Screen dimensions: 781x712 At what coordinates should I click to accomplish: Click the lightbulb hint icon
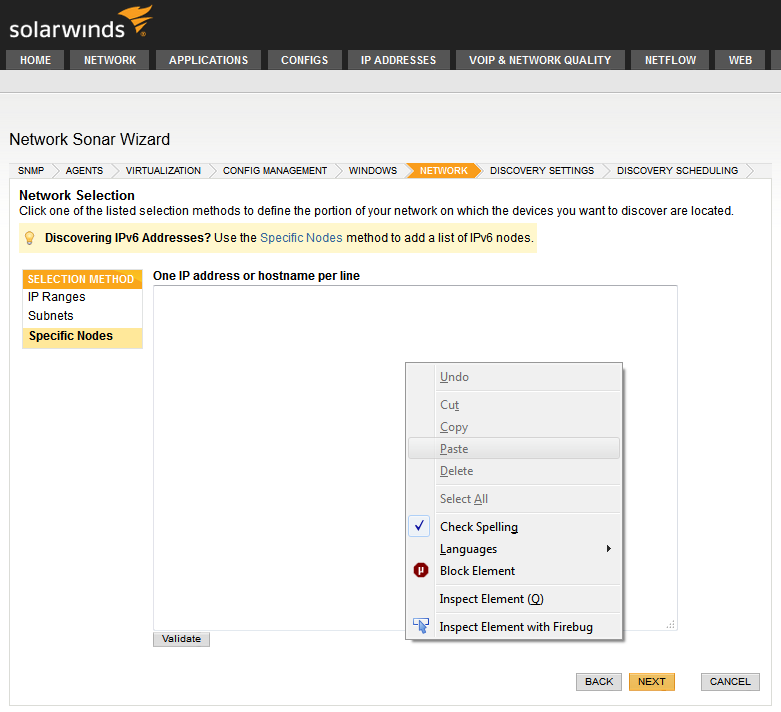point(29,238)
